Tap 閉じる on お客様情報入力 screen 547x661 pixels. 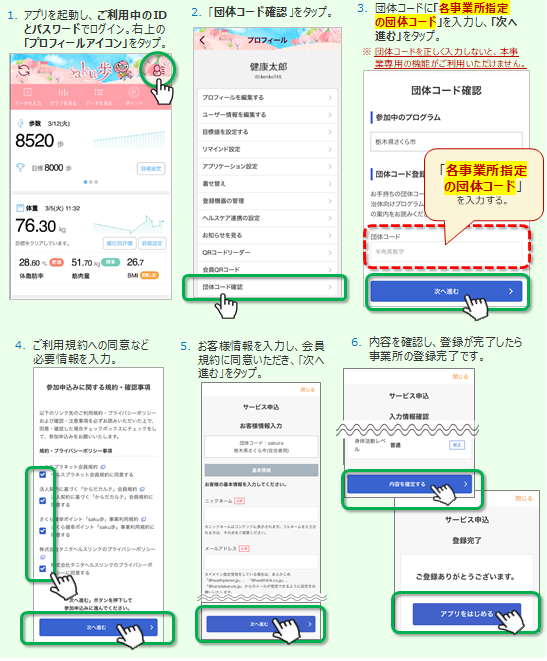(x=308, y=390)
